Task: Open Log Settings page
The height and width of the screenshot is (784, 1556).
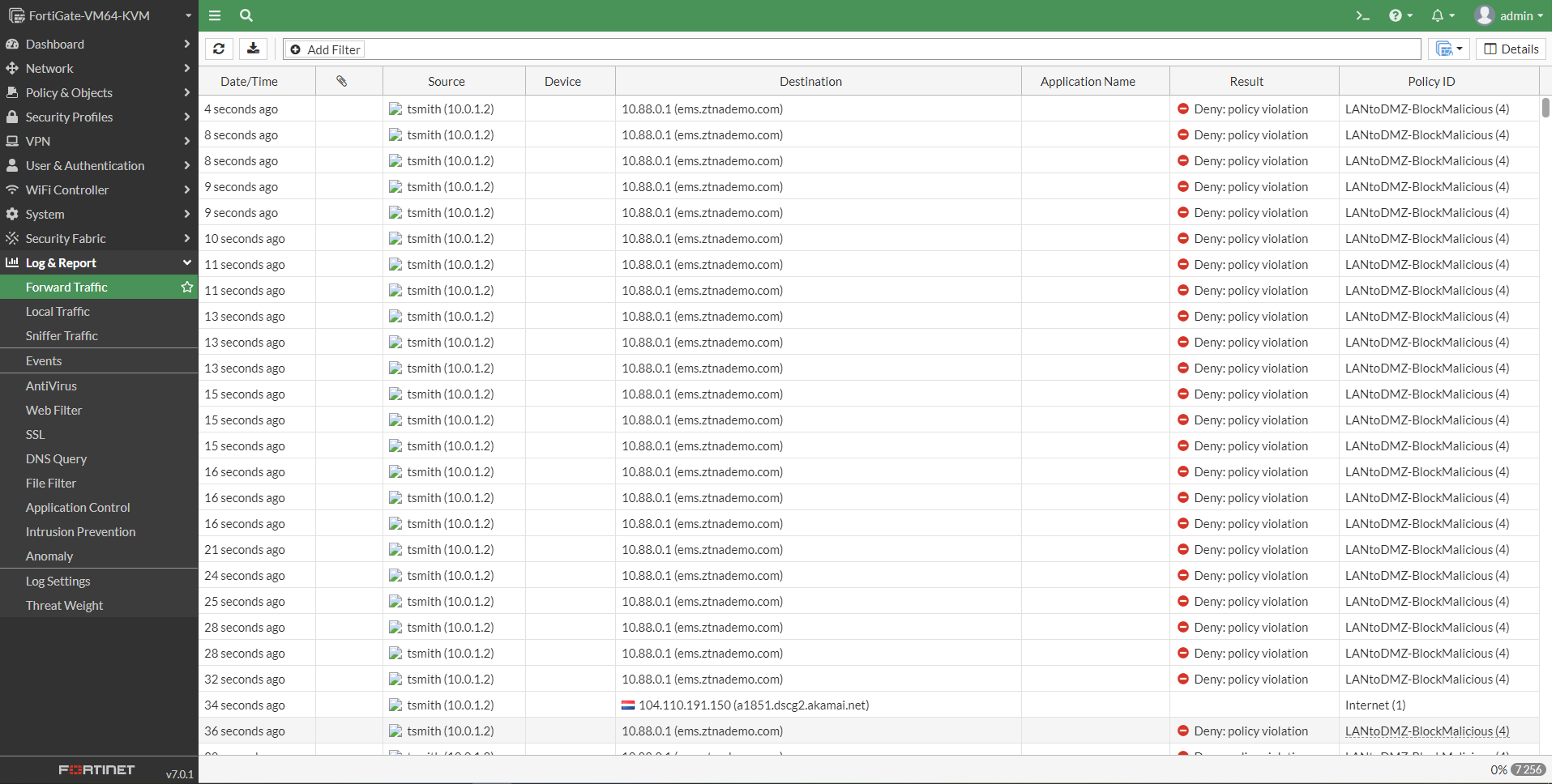Action: pyautogui.click(x=99, y=581)
